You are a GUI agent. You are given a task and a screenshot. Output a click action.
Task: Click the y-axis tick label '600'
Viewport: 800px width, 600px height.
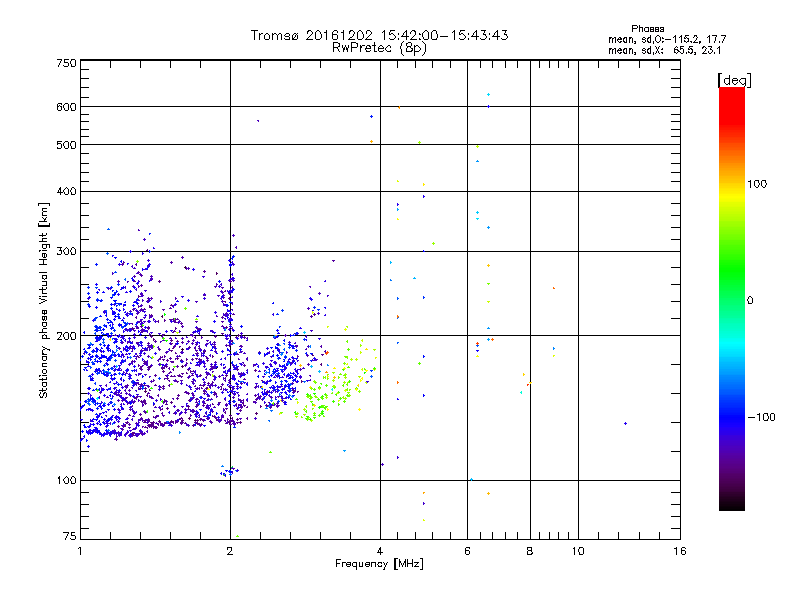point(66,107)
